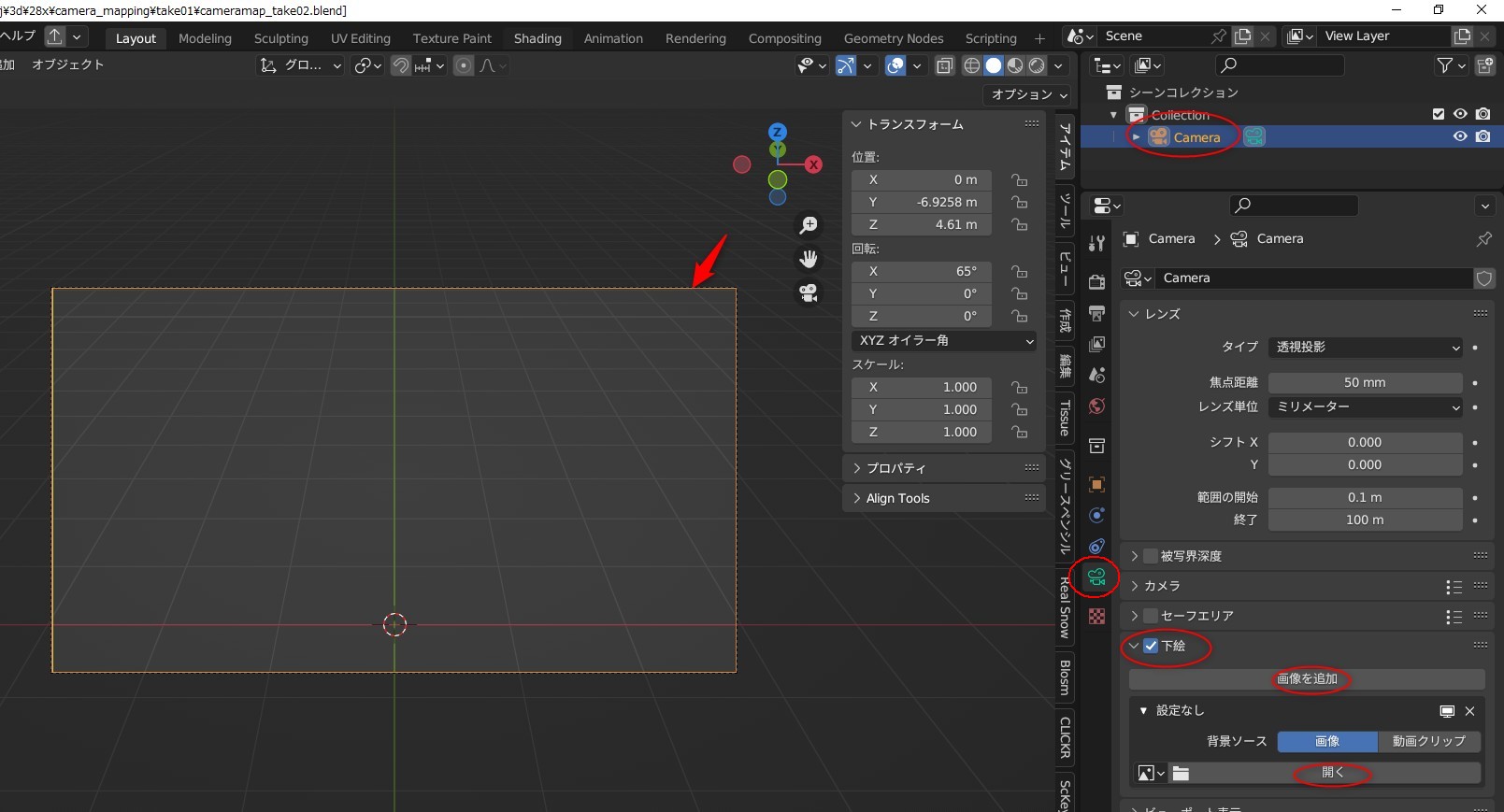Open the texture properties checkerboard tab
Screen dimensions: 1504x812
tap(1096, 617)
